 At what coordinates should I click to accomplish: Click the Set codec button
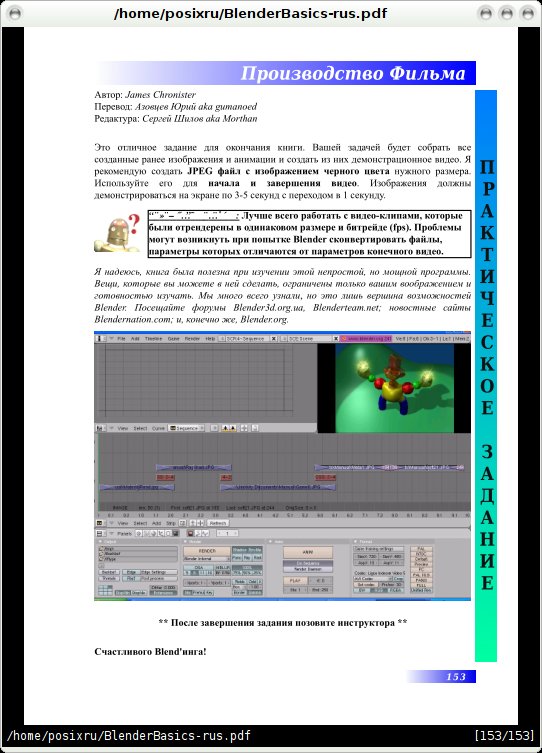pyautogui.click(x=366, y=584)
